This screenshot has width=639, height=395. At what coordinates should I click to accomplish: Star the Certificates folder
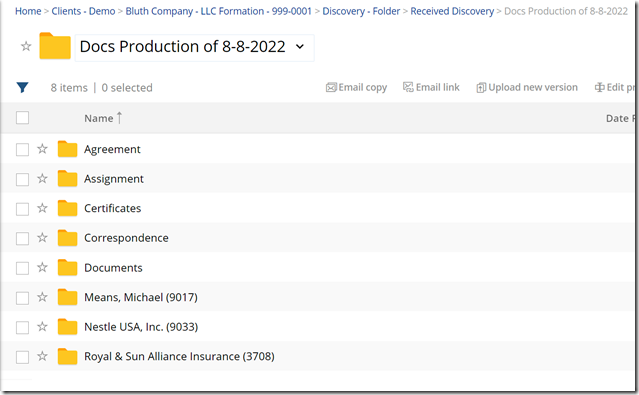42,208
